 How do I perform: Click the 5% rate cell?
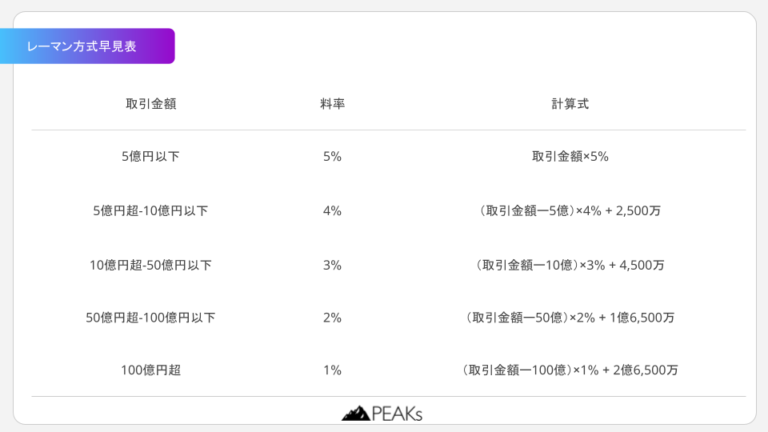point(332,157)
